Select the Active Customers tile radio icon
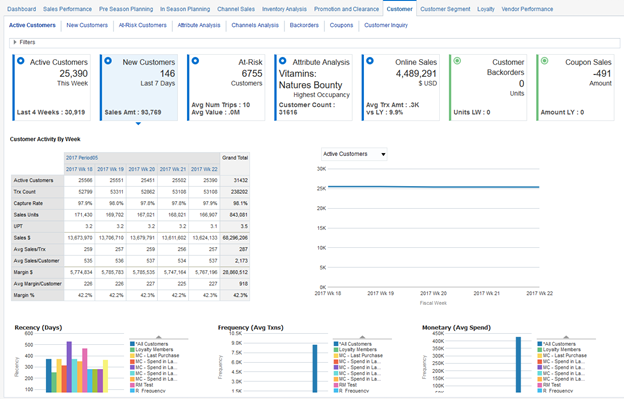624x399 pixels. (x=21, y=61)
